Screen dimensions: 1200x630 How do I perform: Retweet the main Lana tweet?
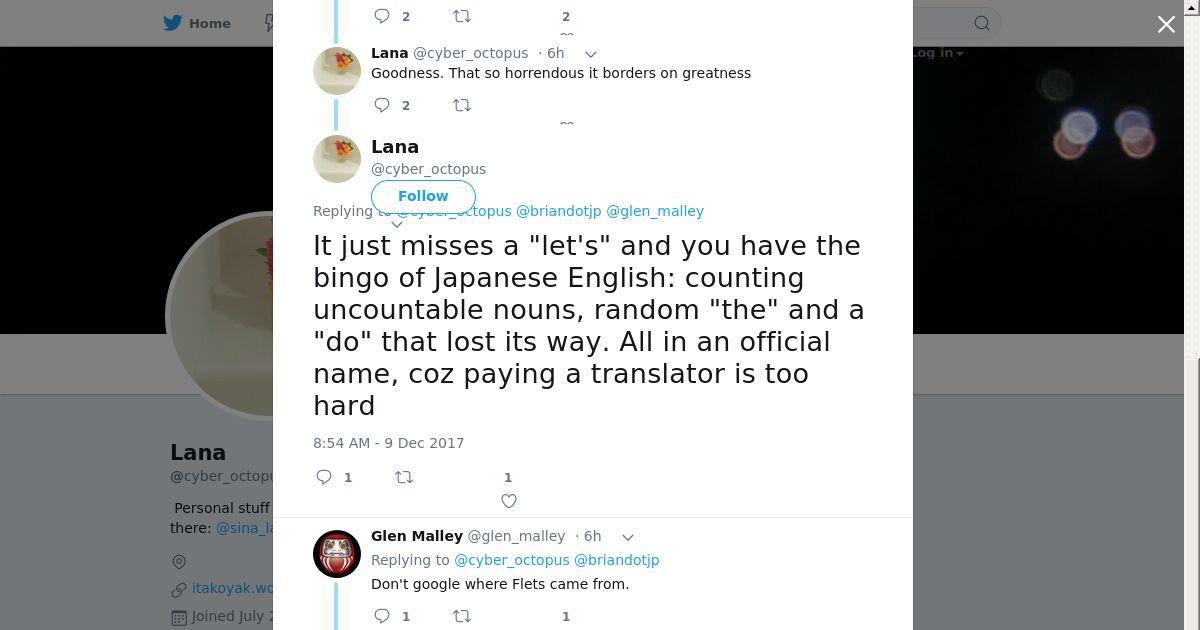point(404,477)
